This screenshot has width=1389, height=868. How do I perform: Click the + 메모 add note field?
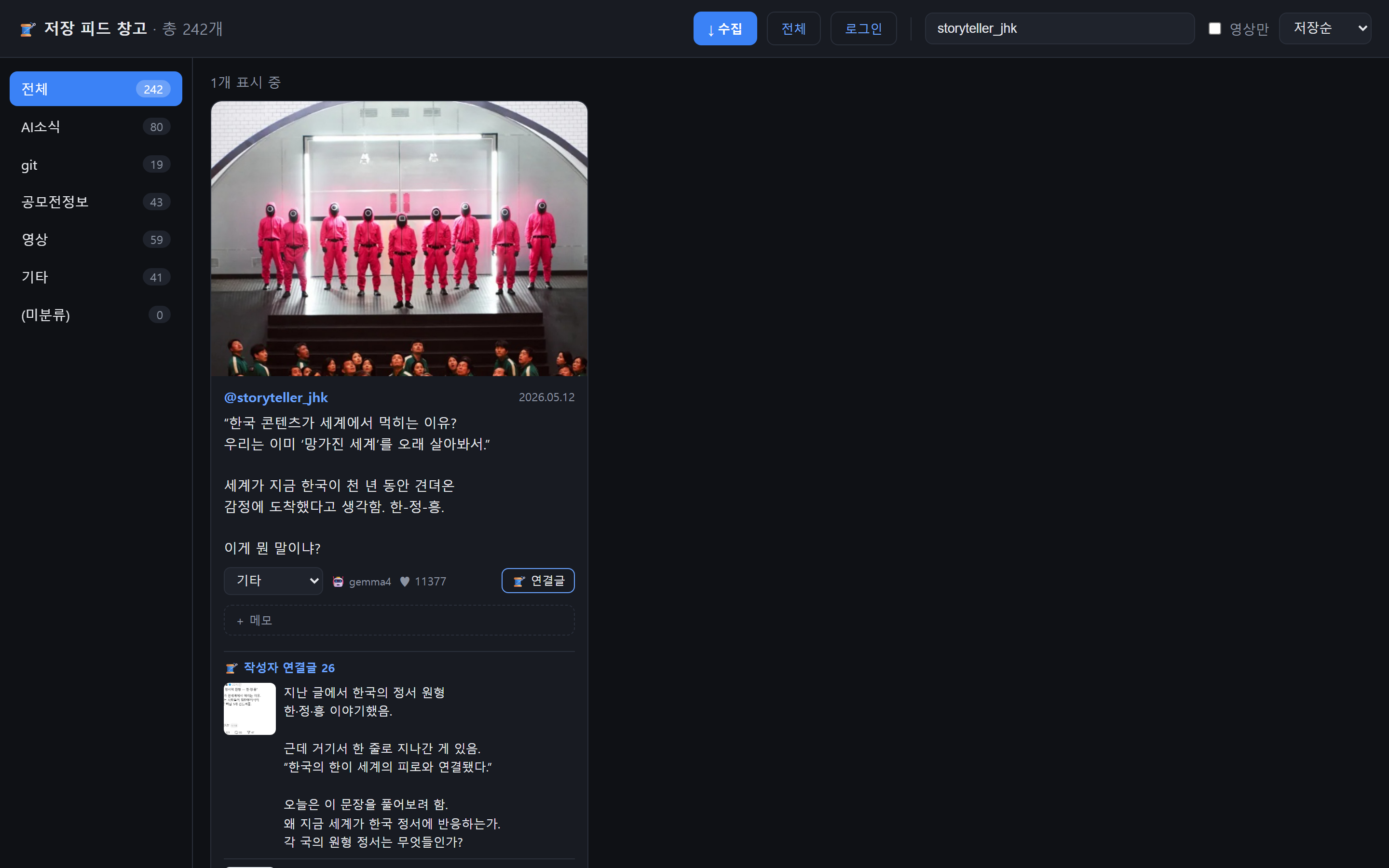(x=399, y=620)
